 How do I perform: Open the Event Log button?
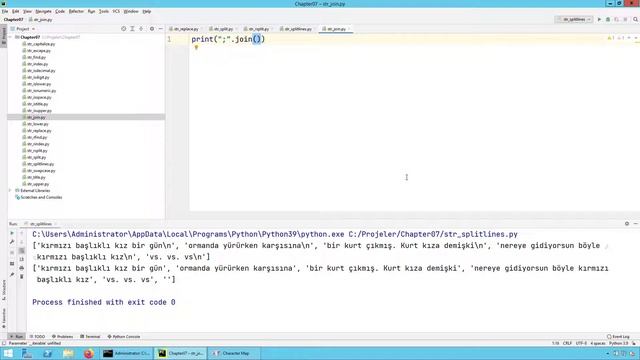pyautogui.click(x=618, y=337)
